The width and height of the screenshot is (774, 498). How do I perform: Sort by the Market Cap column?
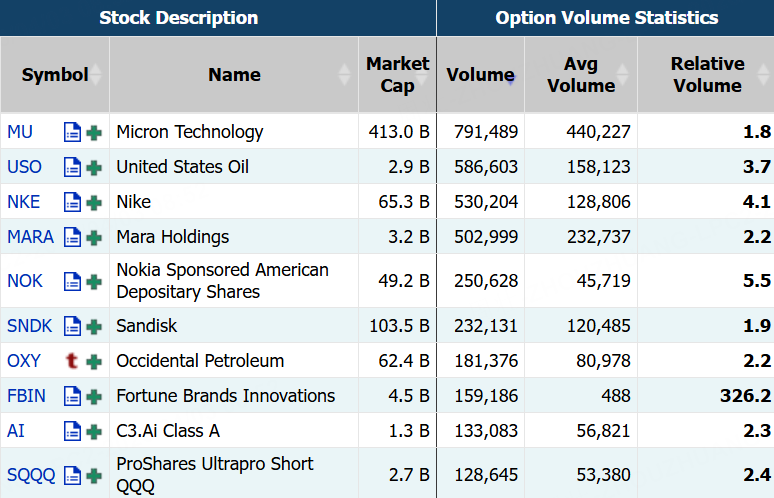point(397,75)
